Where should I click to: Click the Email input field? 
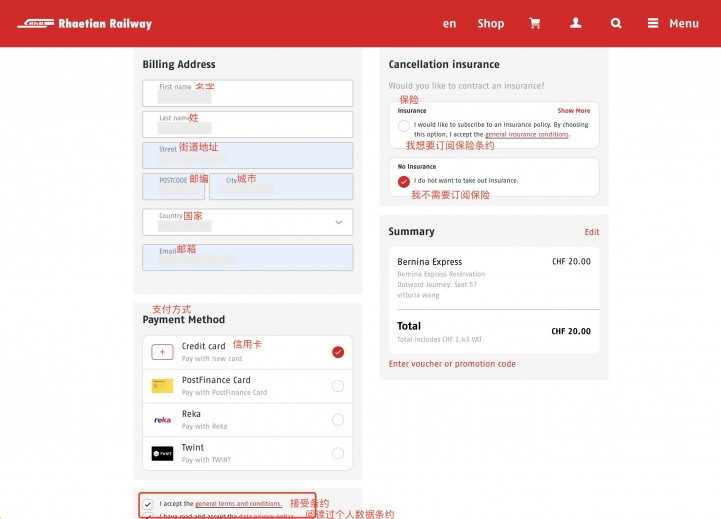(x=248, y=257)
